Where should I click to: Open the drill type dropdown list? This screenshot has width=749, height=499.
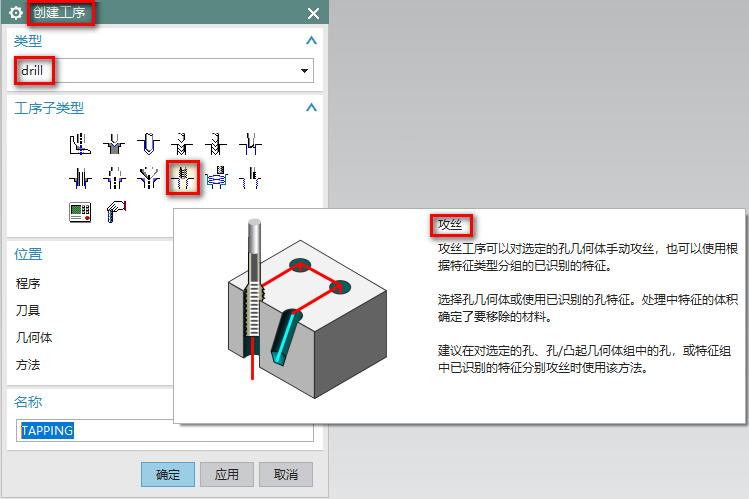pyautogui.click(x=303, y=72)
